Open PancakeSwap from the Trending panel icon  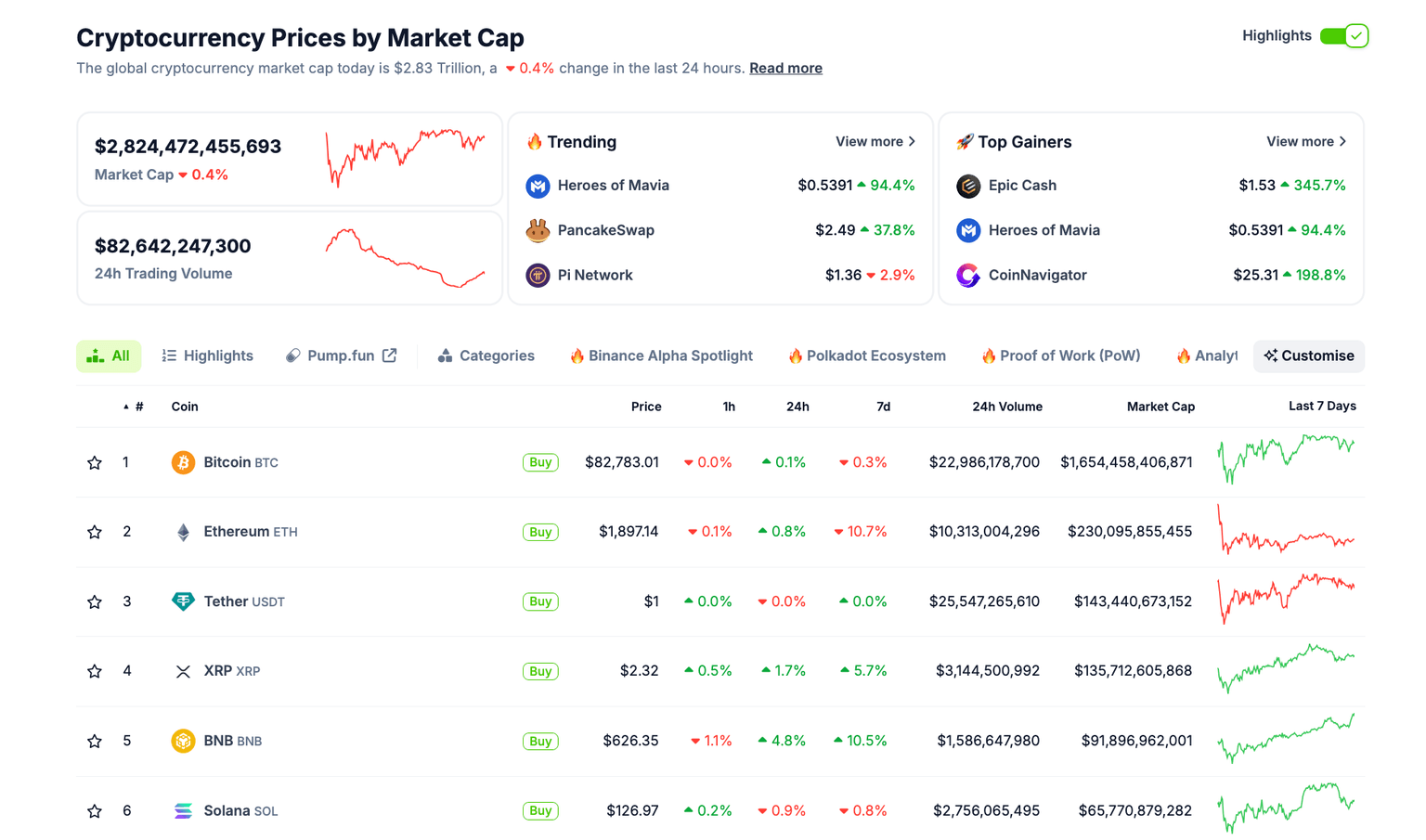point(537,229)
